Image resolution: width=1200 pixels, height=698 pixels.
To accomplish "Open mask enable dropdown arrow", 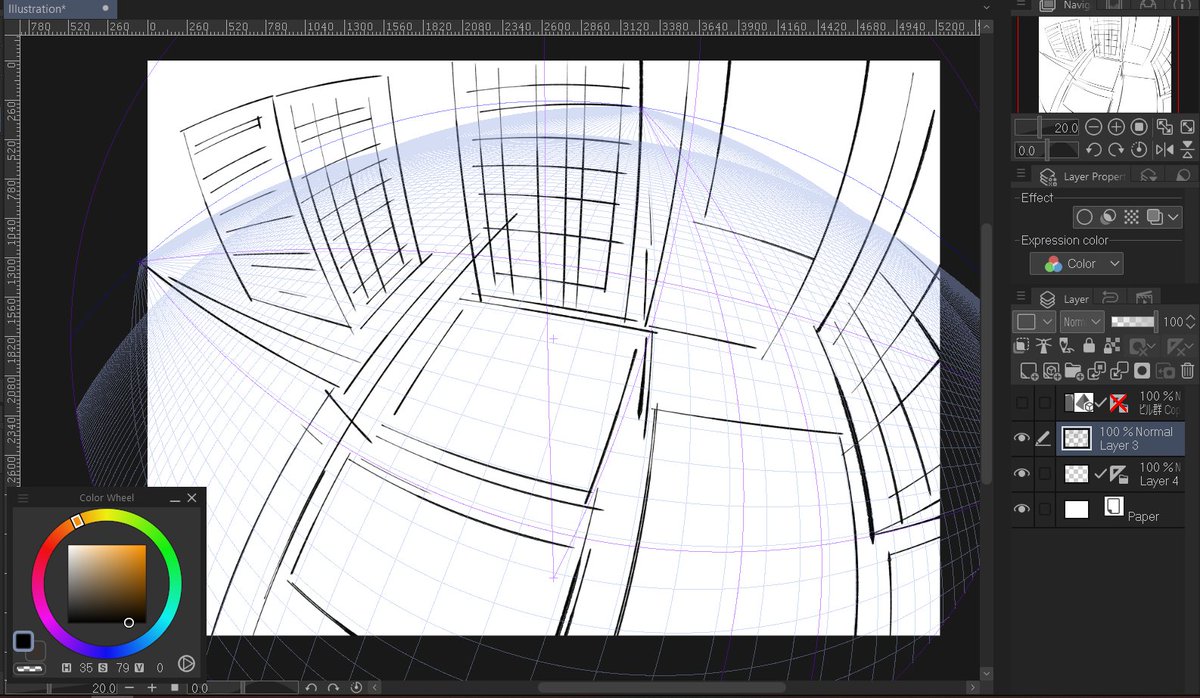I will click(1150, 346).
